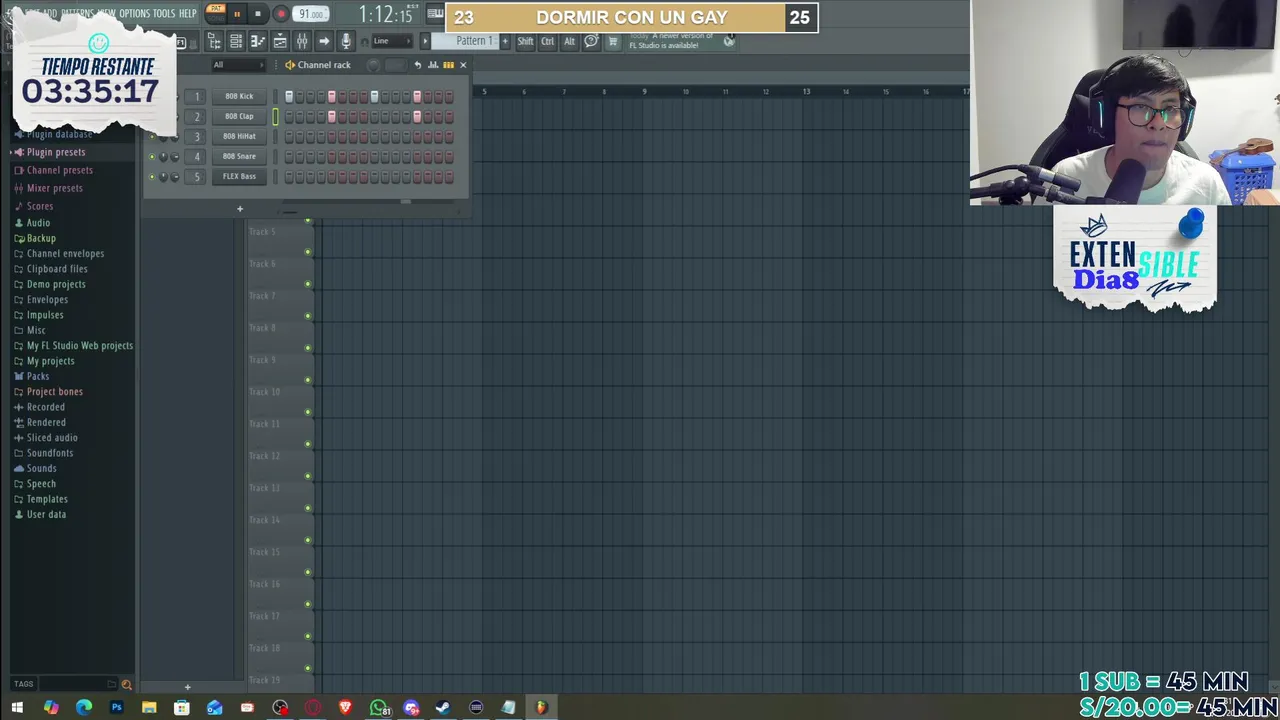The width and height of the screenshot is (1280, 720).
Task: Add a new channel with plus button
Action: tap(240, 209)
